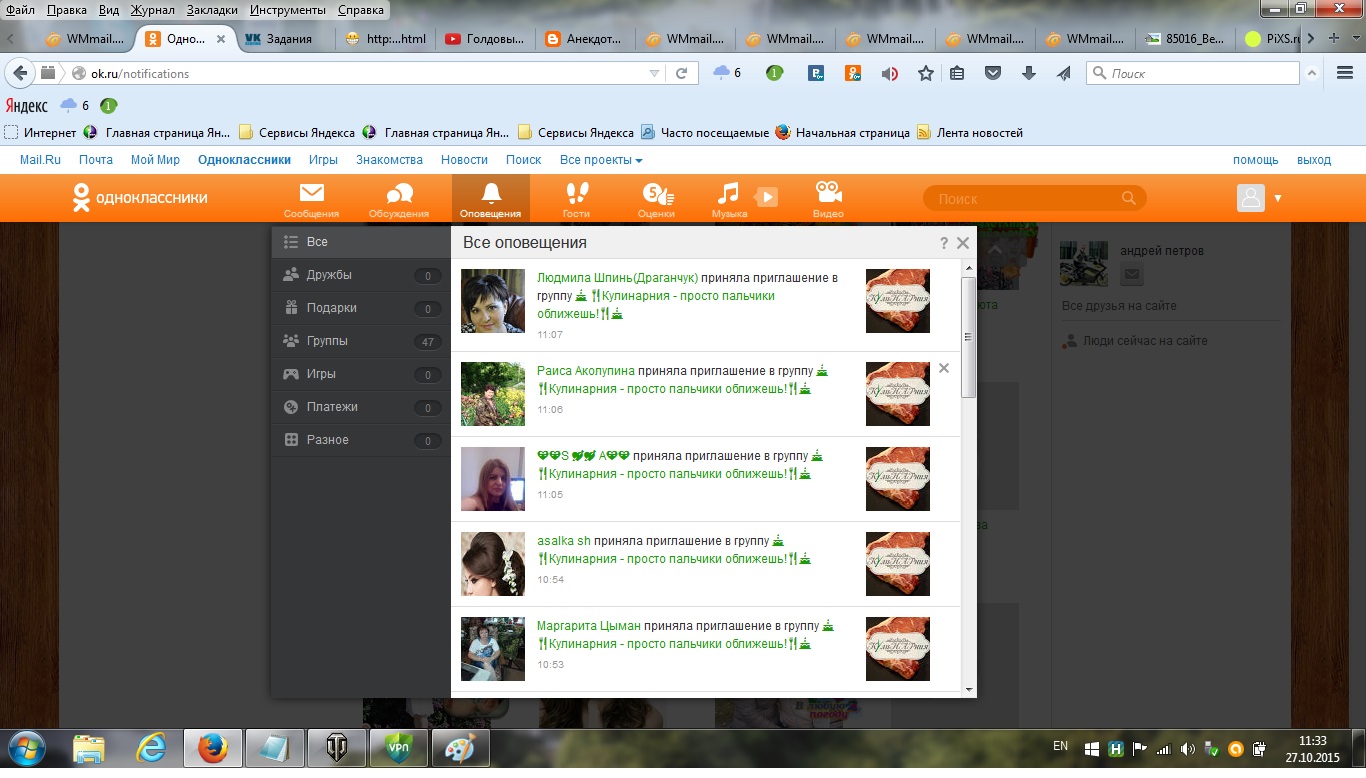The height and width of the screenshot is (778, 1366).
Task: Open the Paint app in the taskbar
Action: pos(460,748)
